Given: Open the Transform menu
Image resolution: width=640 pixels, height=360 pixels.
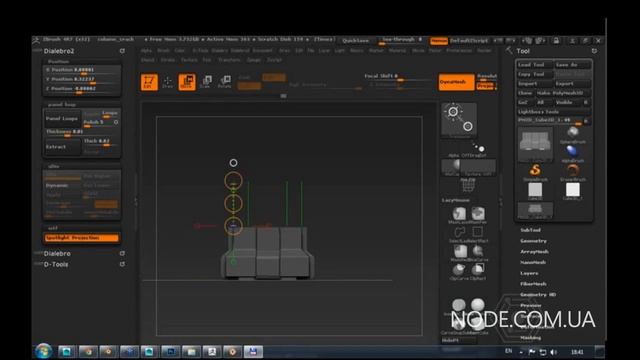Looking at the screenshot, I should pos(229,60).
